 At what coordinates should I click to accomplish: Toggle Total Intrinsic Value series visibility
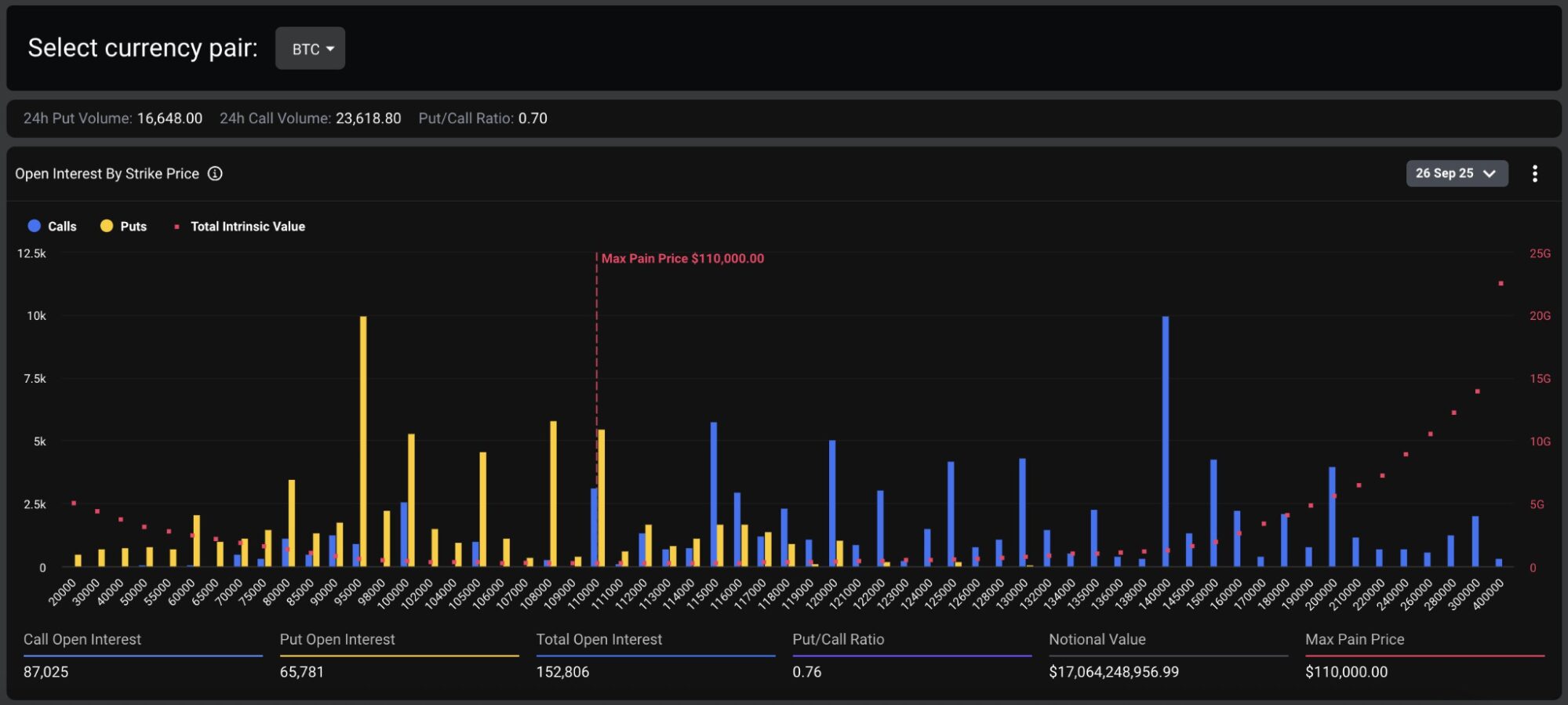[239, 226]
